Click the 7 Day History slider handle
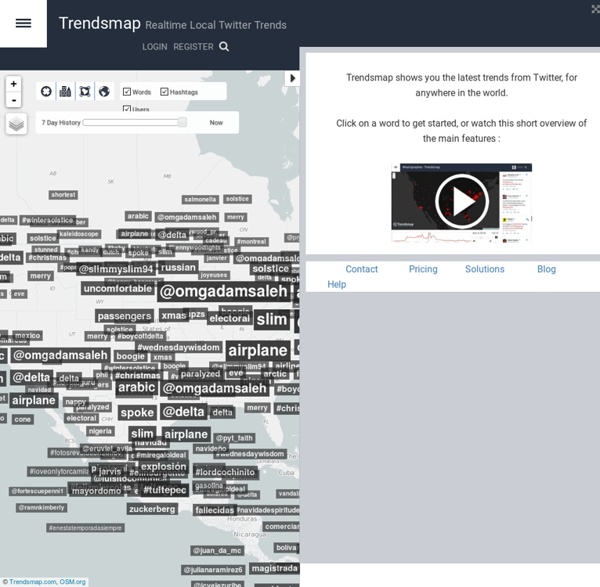This screenshot has height=587, width=600. pos(182,122)
